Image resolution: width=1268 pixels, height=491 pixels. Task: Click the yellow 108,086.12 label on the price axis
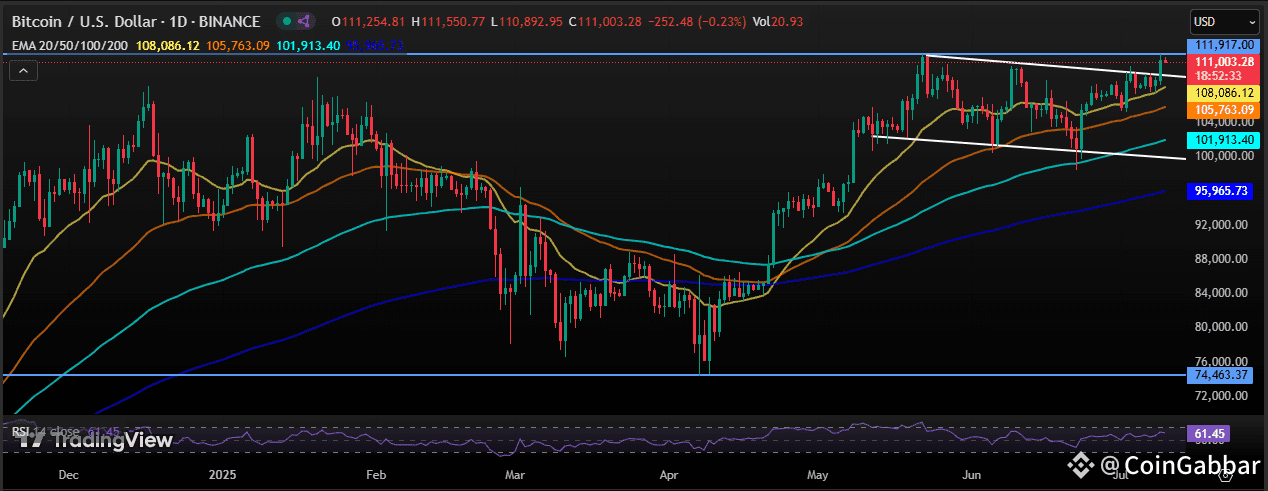click(x=1222, y=92)
